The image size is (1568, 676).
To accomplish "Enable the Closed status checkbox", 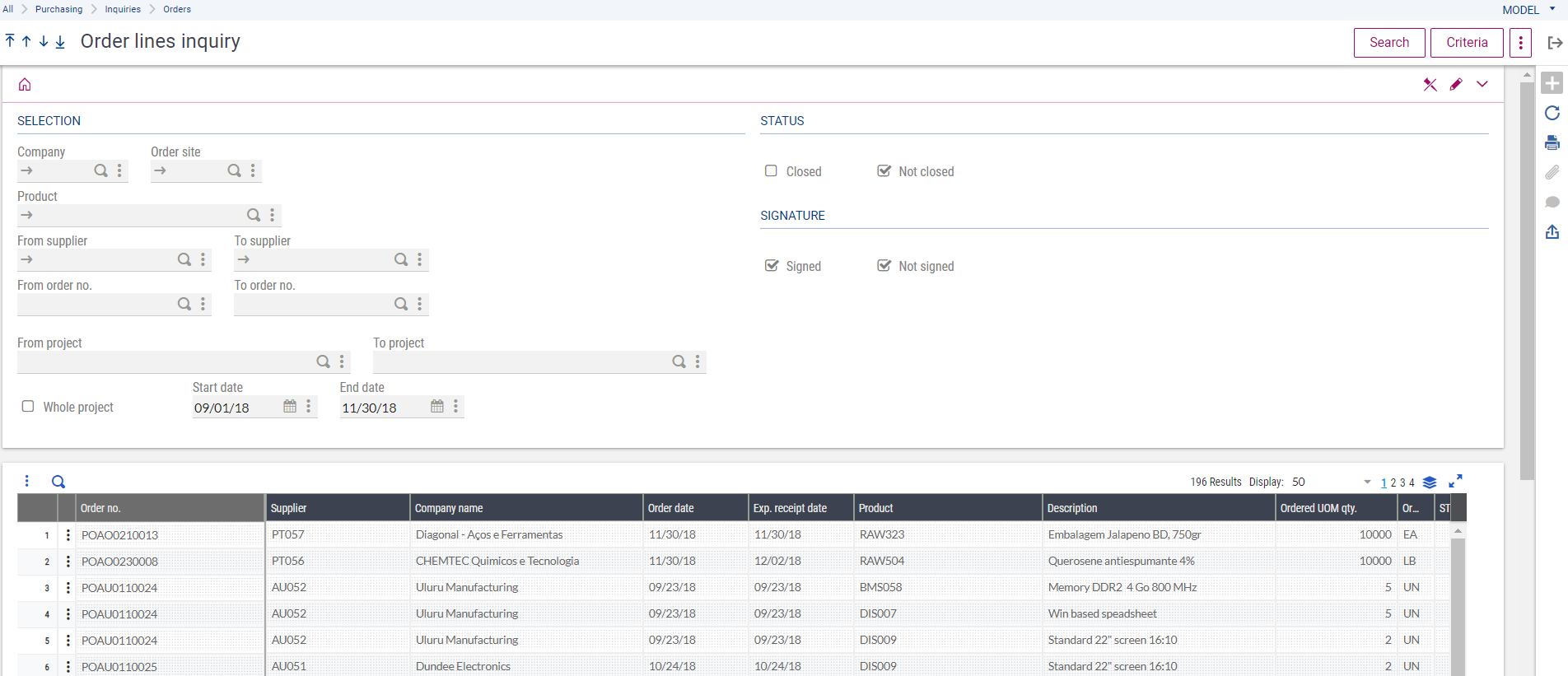I will click(x=771, y=171).
